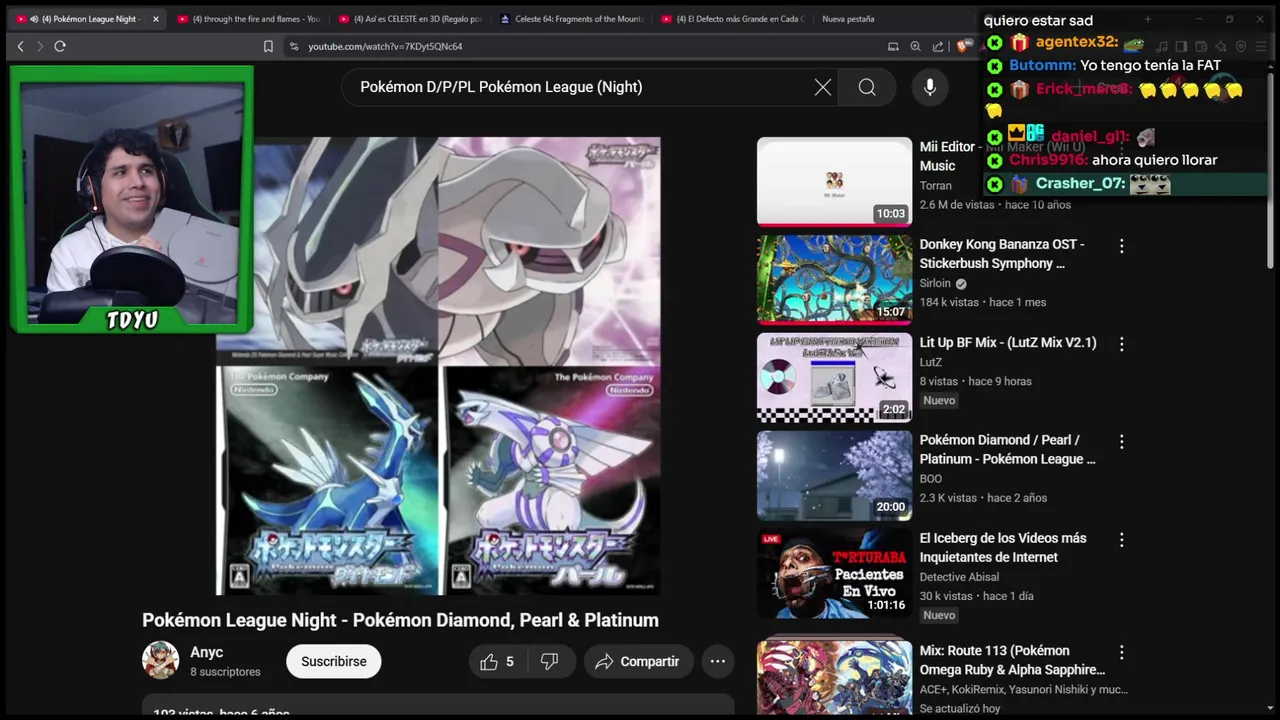The height and width of the screenshot is (720, 1280).
Task: Close the Pokémon League Night tab
Action: [x=155, y=19]
